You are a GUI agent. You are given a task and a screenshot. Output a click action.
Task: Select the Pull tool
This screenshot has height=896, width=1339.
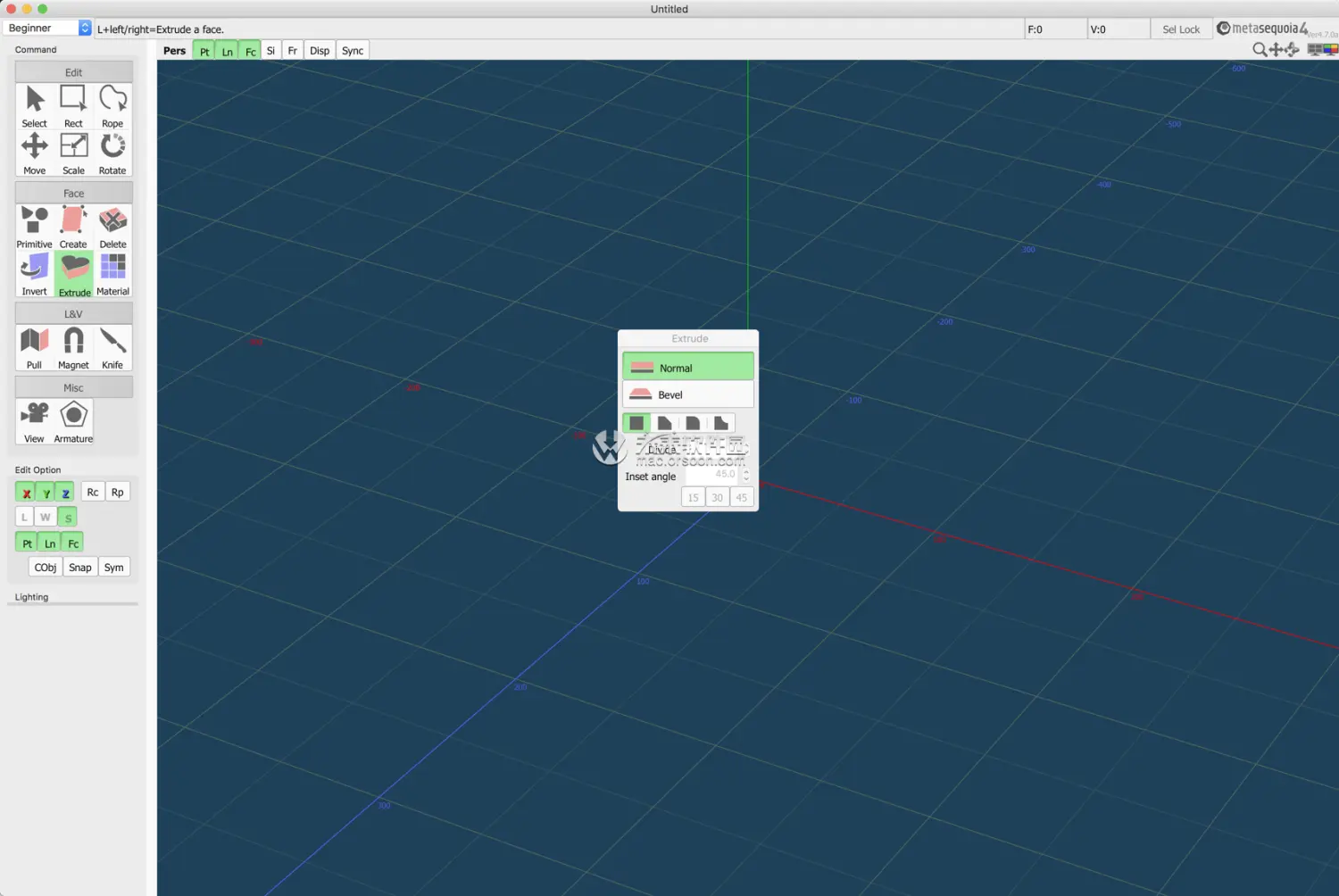coord(35,348)
